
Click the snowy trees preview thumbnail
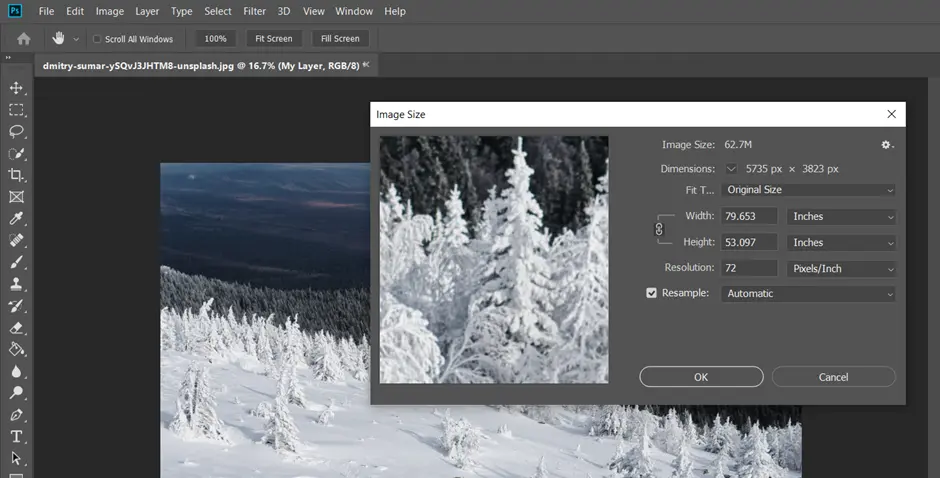(x=494, y=260)
